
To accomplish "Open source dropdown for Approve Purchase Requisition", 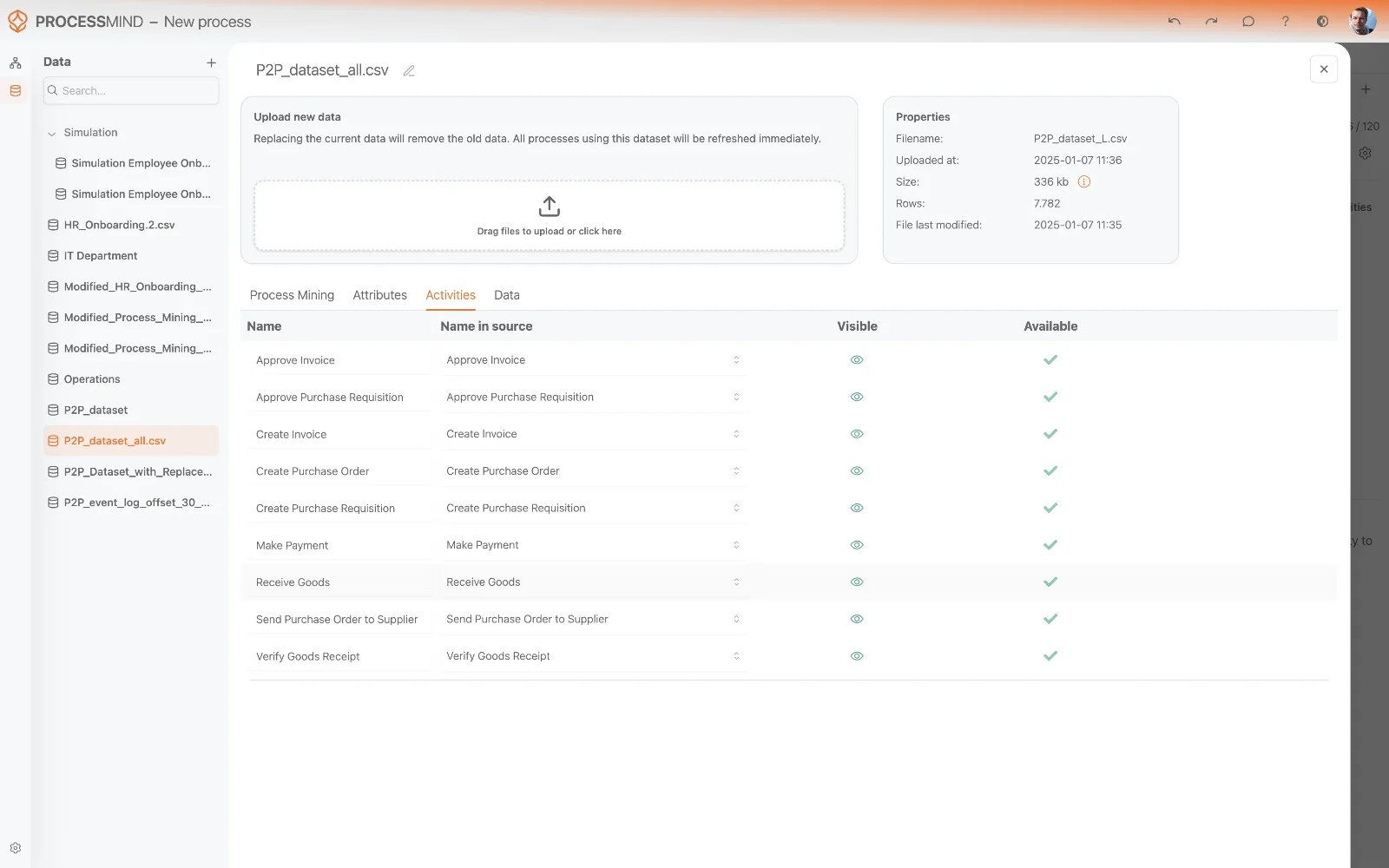I will (594, 397).
